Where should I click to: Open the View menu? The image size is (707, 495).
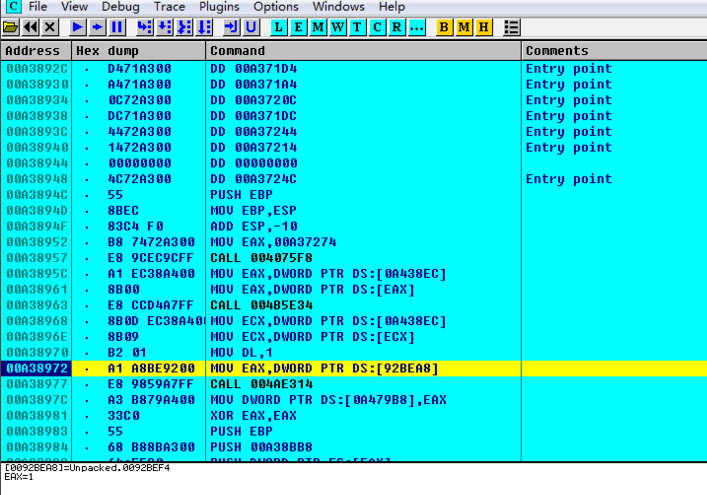click(74, 7)
